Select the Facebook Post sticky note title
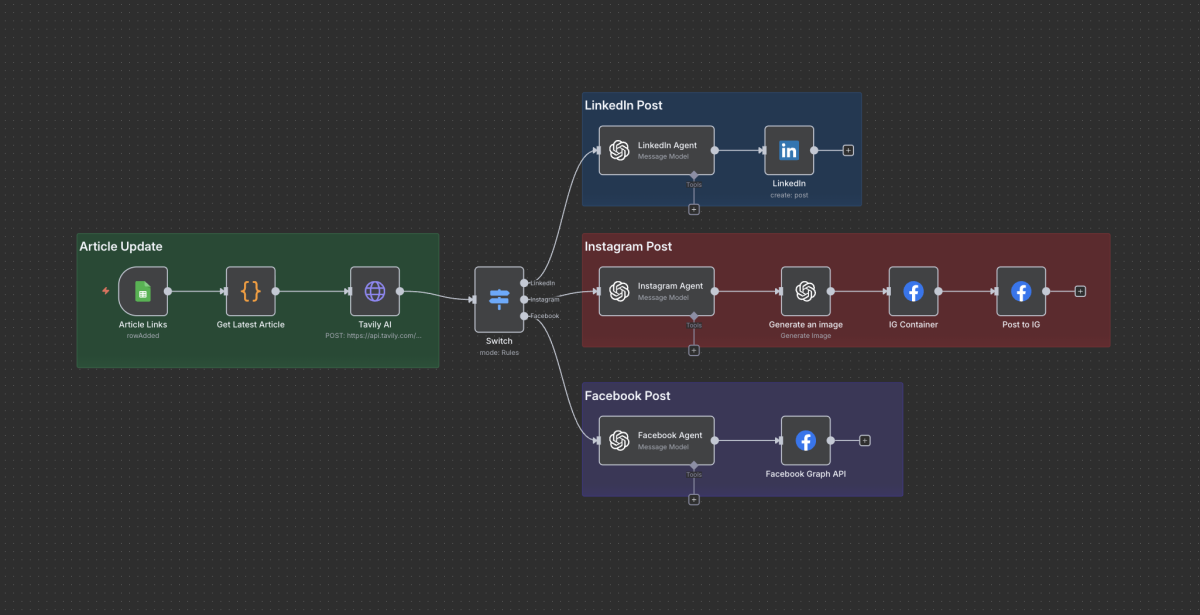 tap(628, 396)
